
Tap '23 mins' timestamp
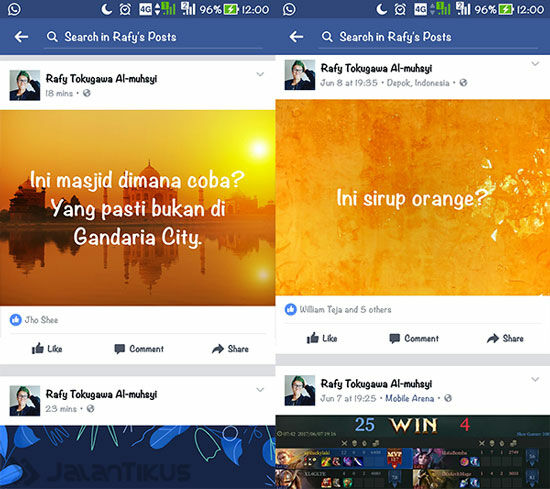(61, 408)
